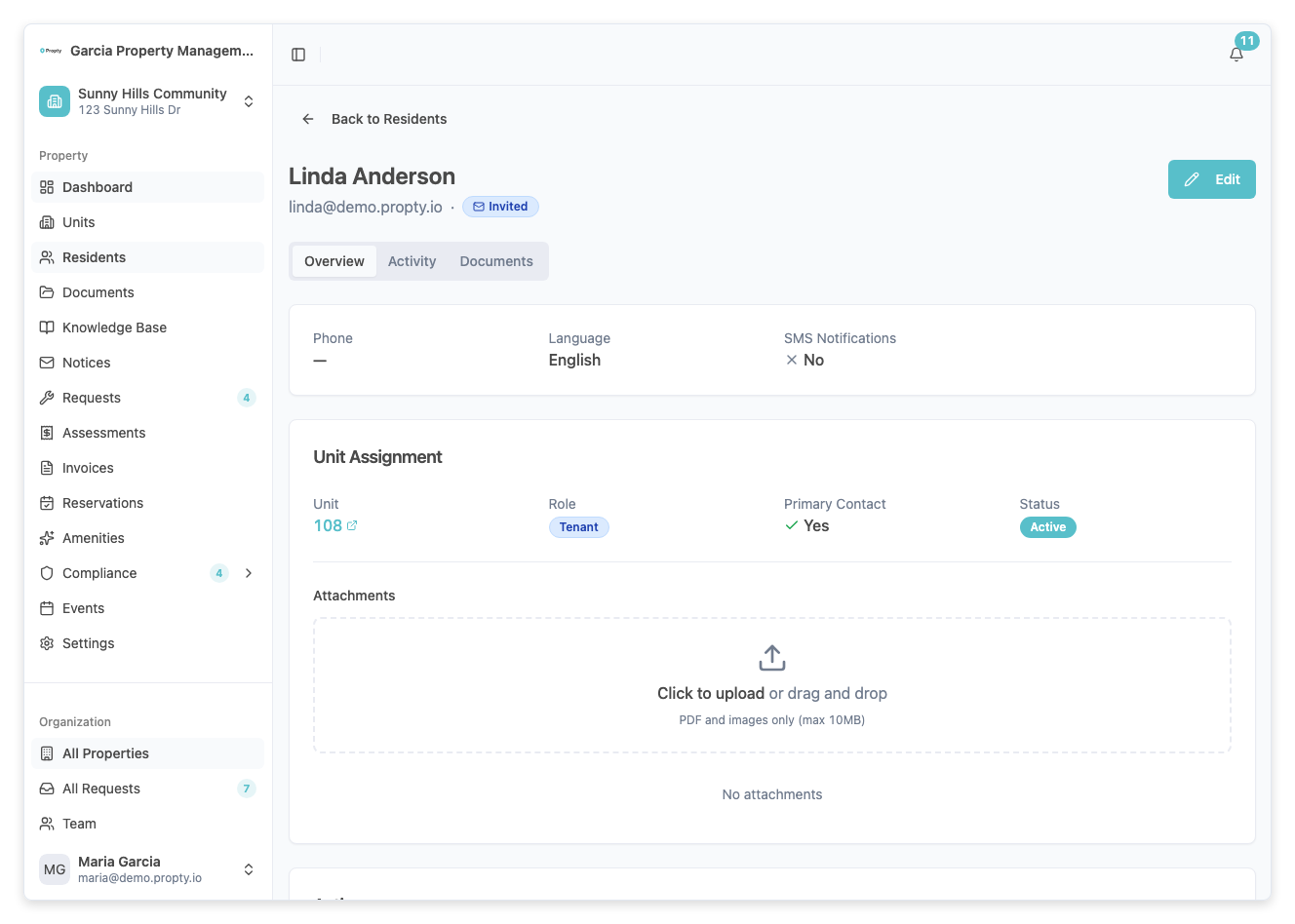
Task: Open Amenities in the sidebar
Action: click(x=148, y=538)
